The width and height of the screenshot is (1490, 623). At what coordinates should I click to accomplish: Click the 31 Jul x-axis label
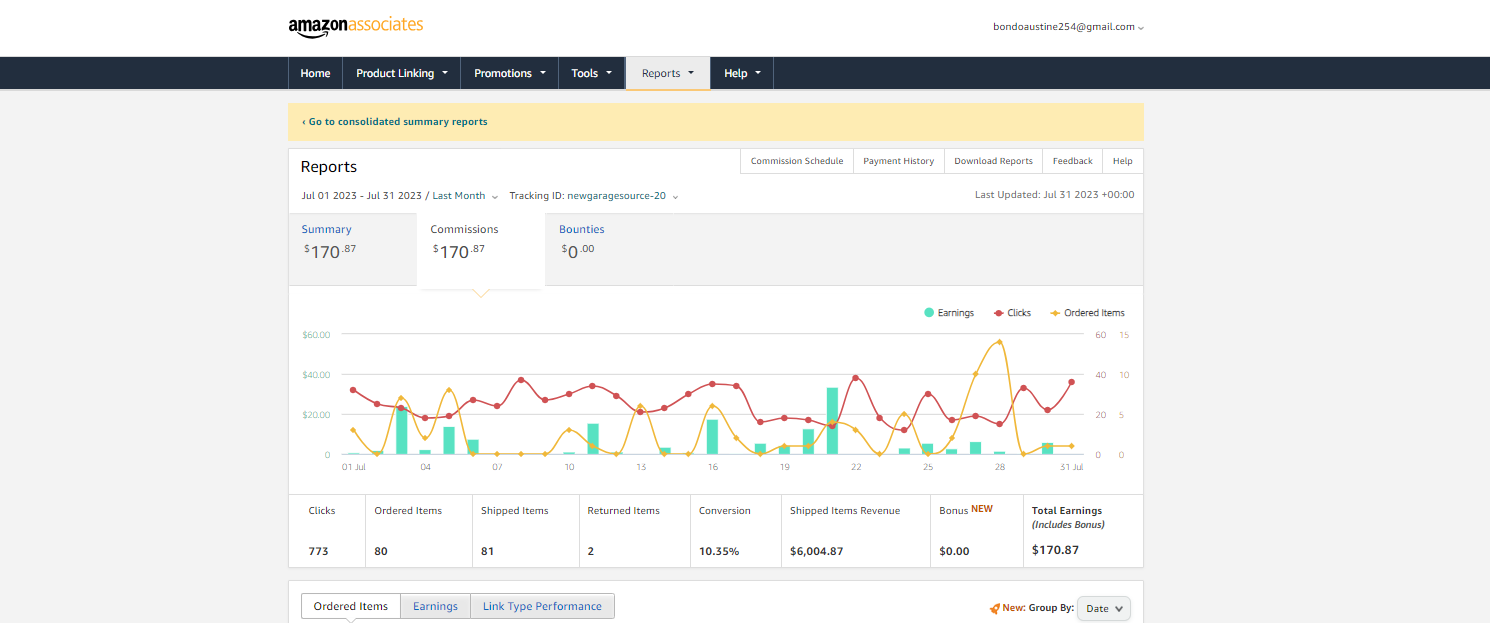tap(1072, 467)
